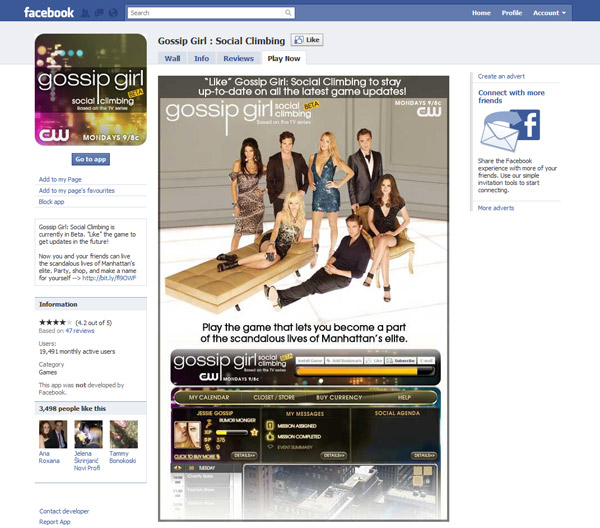This screenshot has height=528, width=600.
Task: Click the Facebook logo in the header
Action: click(49, 13)
